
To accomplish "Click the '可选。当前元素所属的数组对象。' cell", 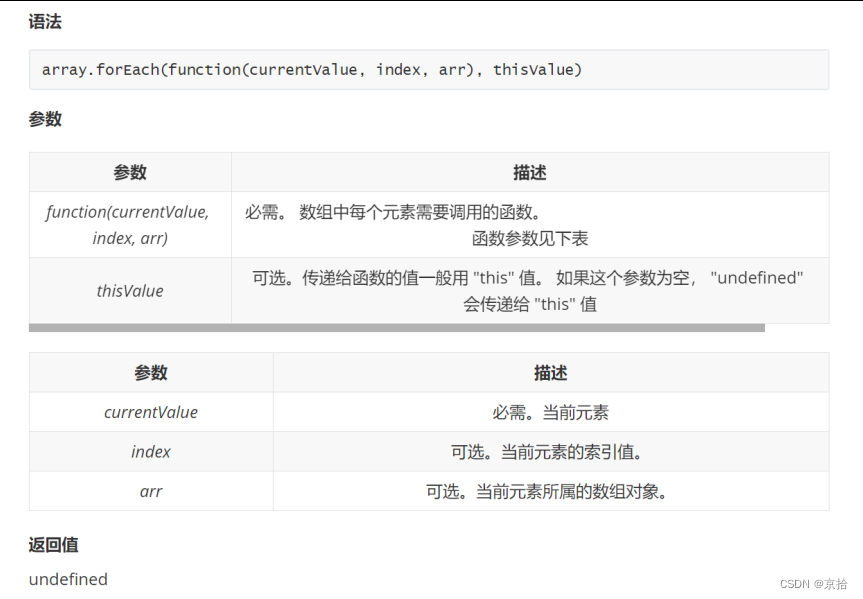I will tap(551, 491).
